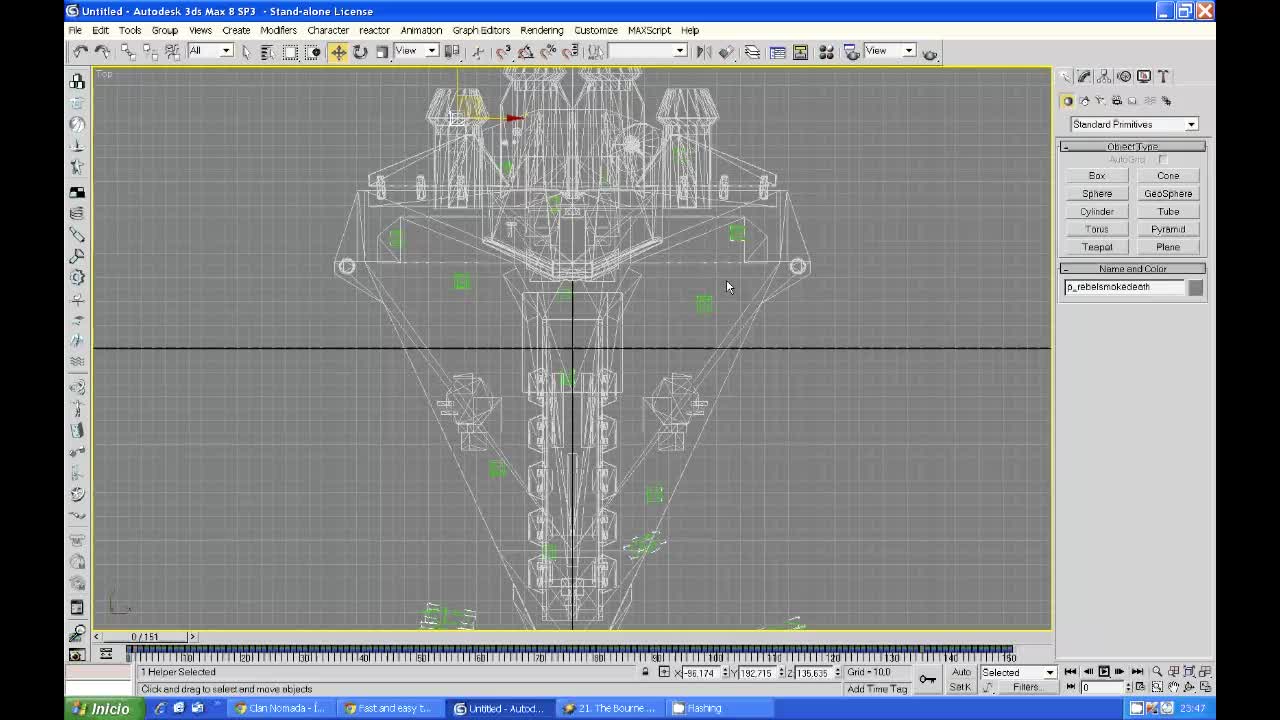Click the Cylinder primitive button
The height and width of the screenshot is (720, 1280).
click(1097, 212)
